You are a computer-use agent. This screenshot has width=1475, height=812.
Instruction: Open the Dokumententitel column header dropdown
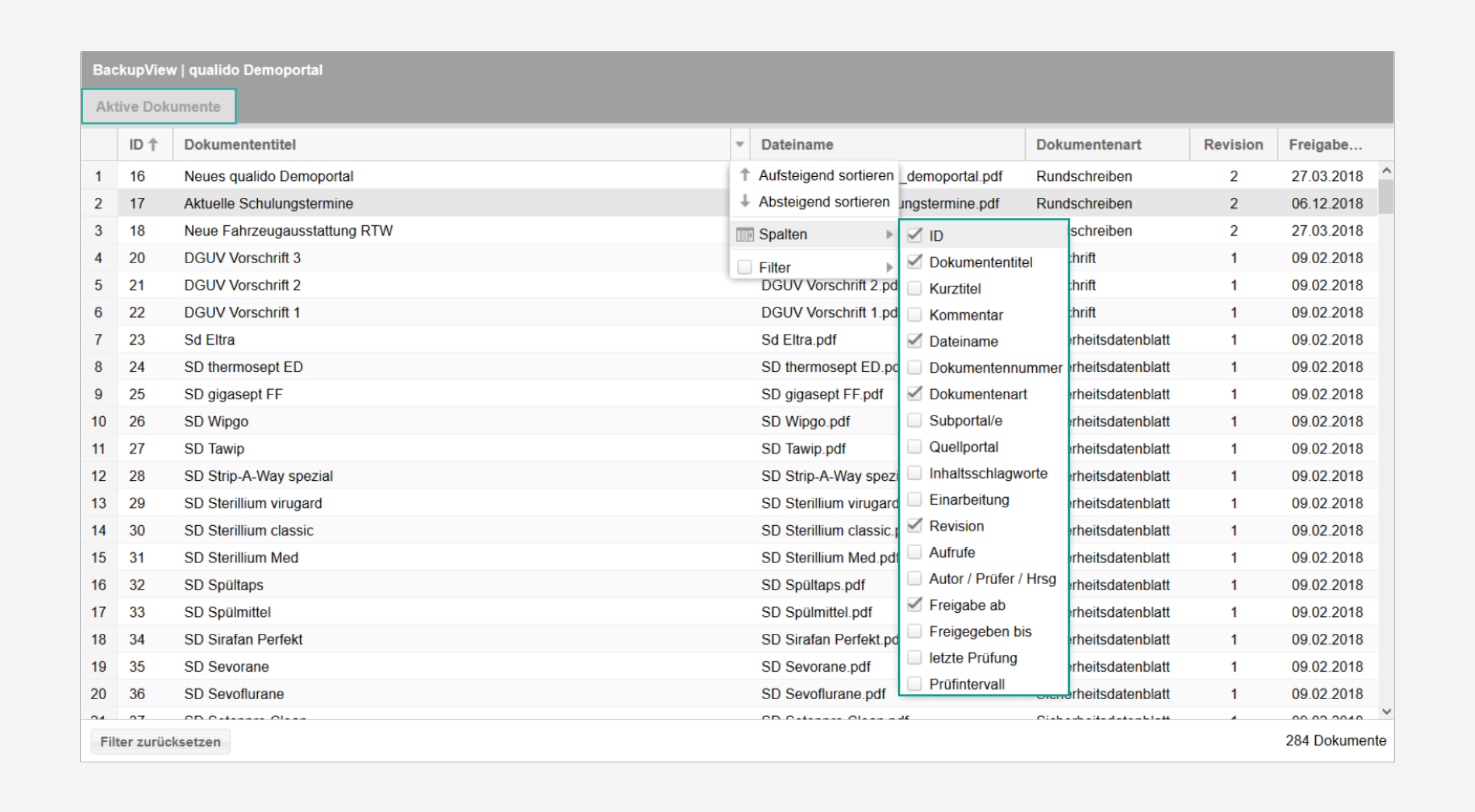(x=740, y=144)
